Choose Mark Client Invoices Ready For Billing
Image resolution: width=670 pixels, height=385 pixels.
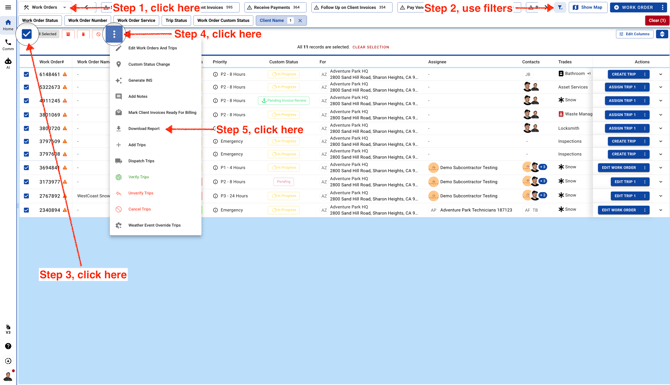point(156,113)
